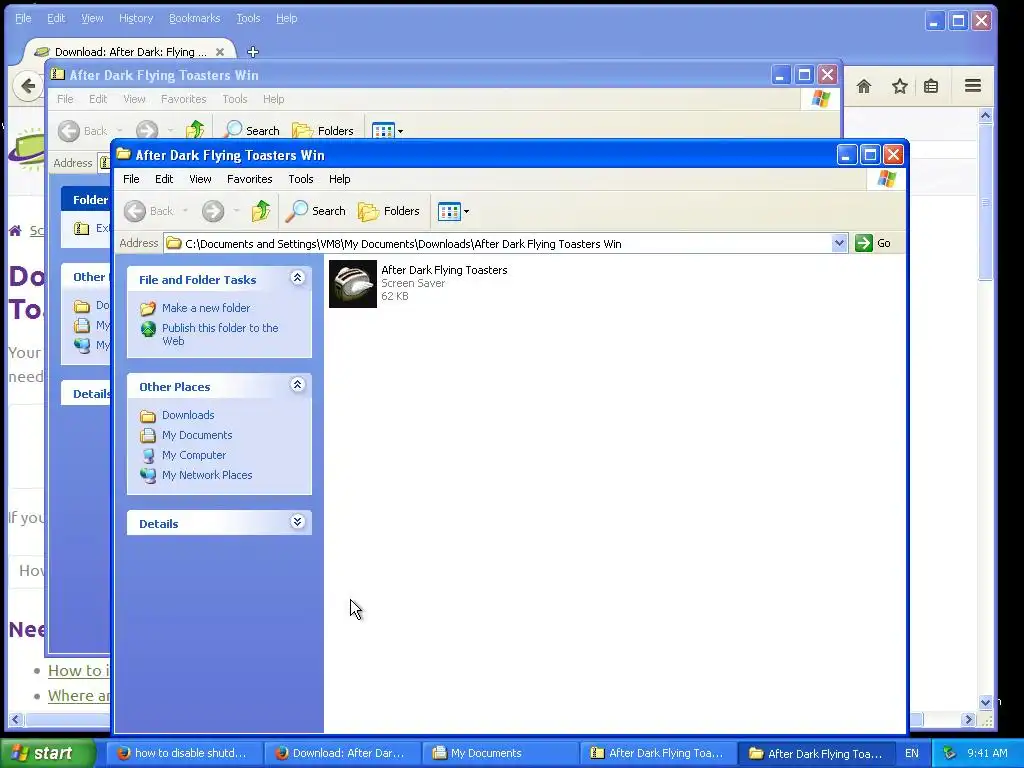Click the My Computer icon in Other Places

[x=148, y=455]
